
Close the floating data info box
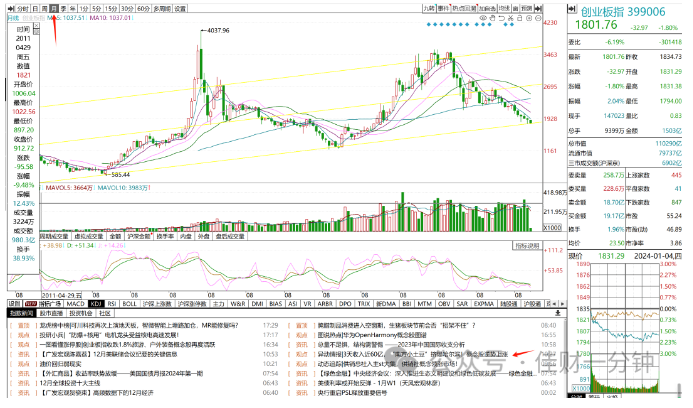click(36, 26)
